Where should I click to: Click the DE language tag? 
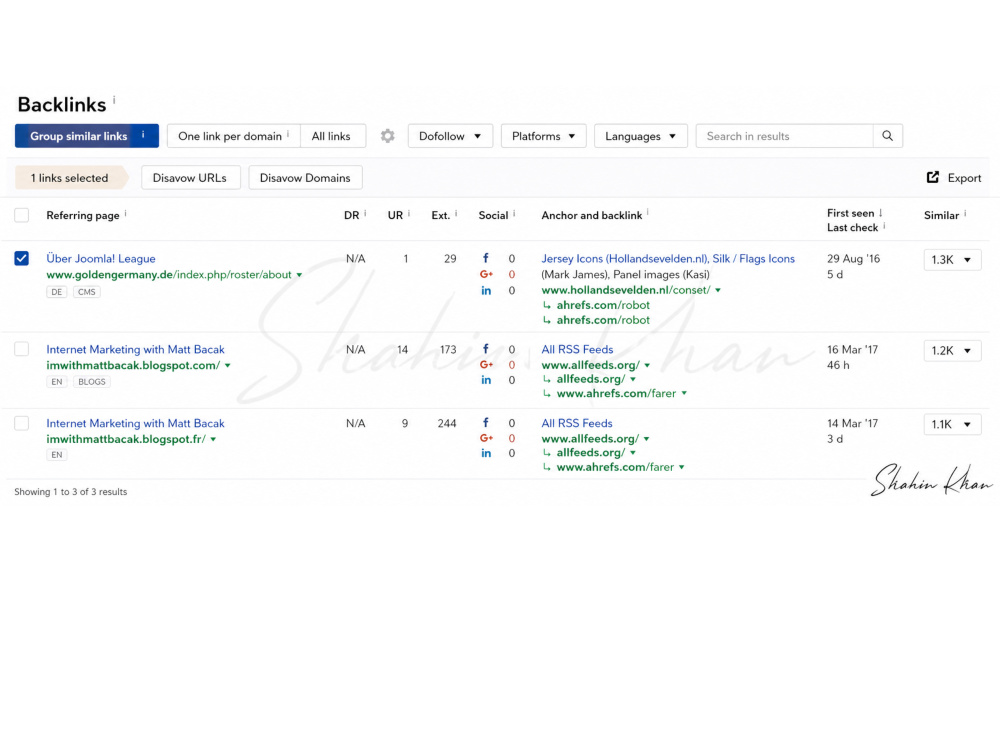[57, 291]
